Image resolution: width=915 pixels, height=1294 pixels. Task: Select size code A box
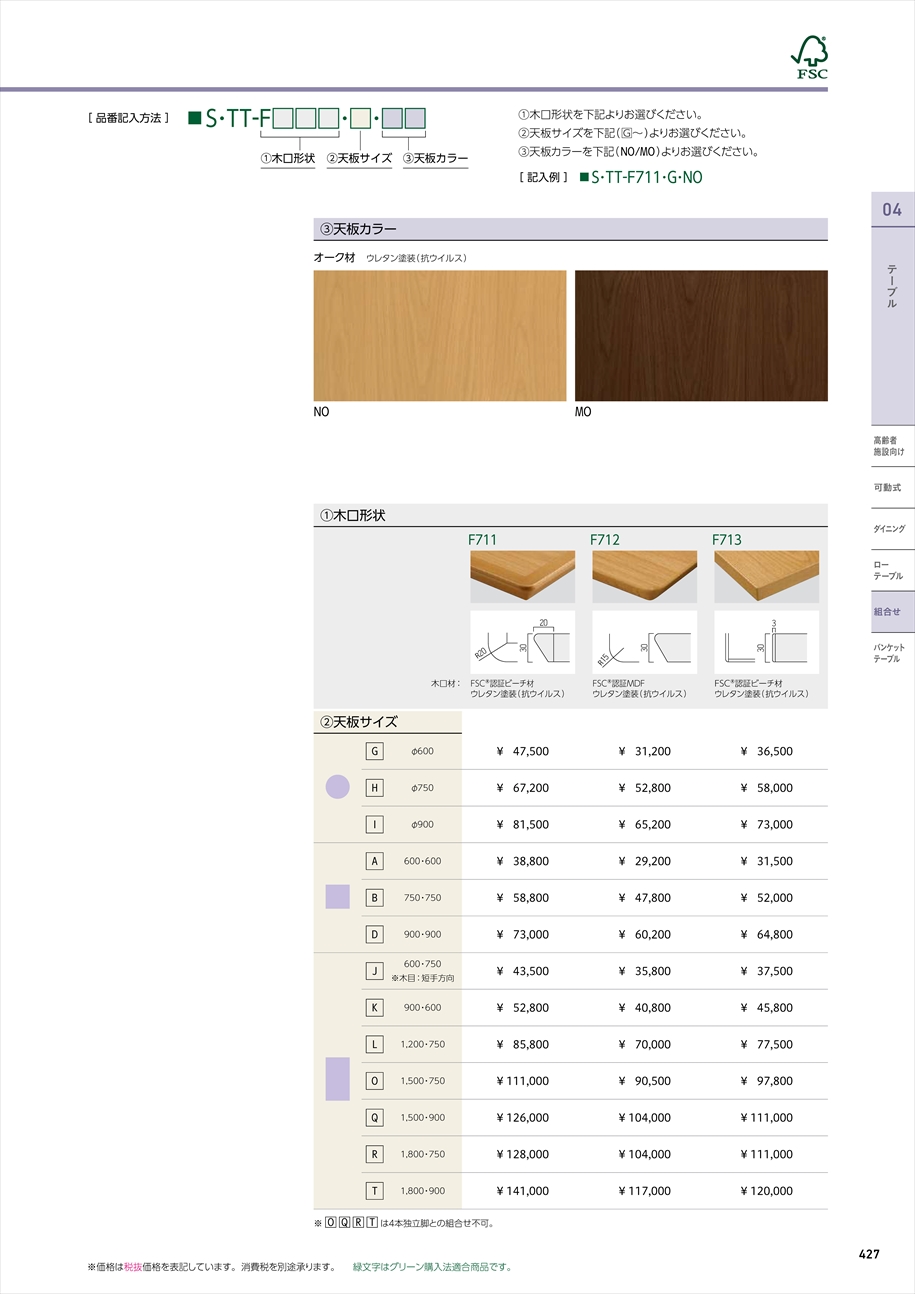point(375,861)
